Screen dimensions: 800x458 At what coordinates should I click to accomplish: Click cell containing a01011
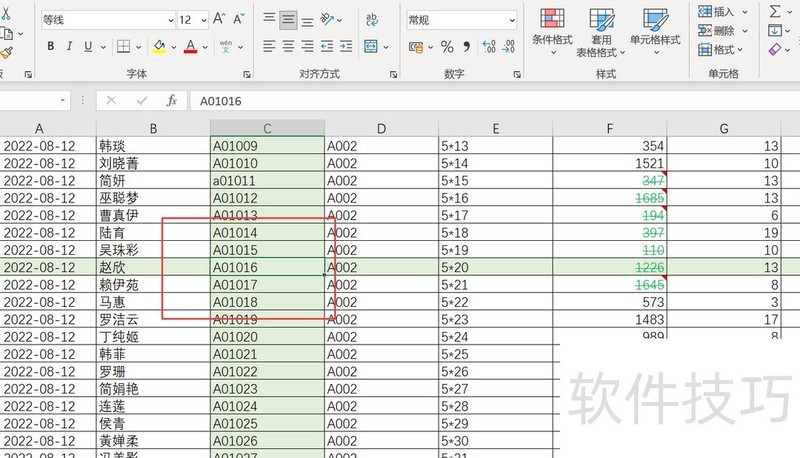click(267, 181)
